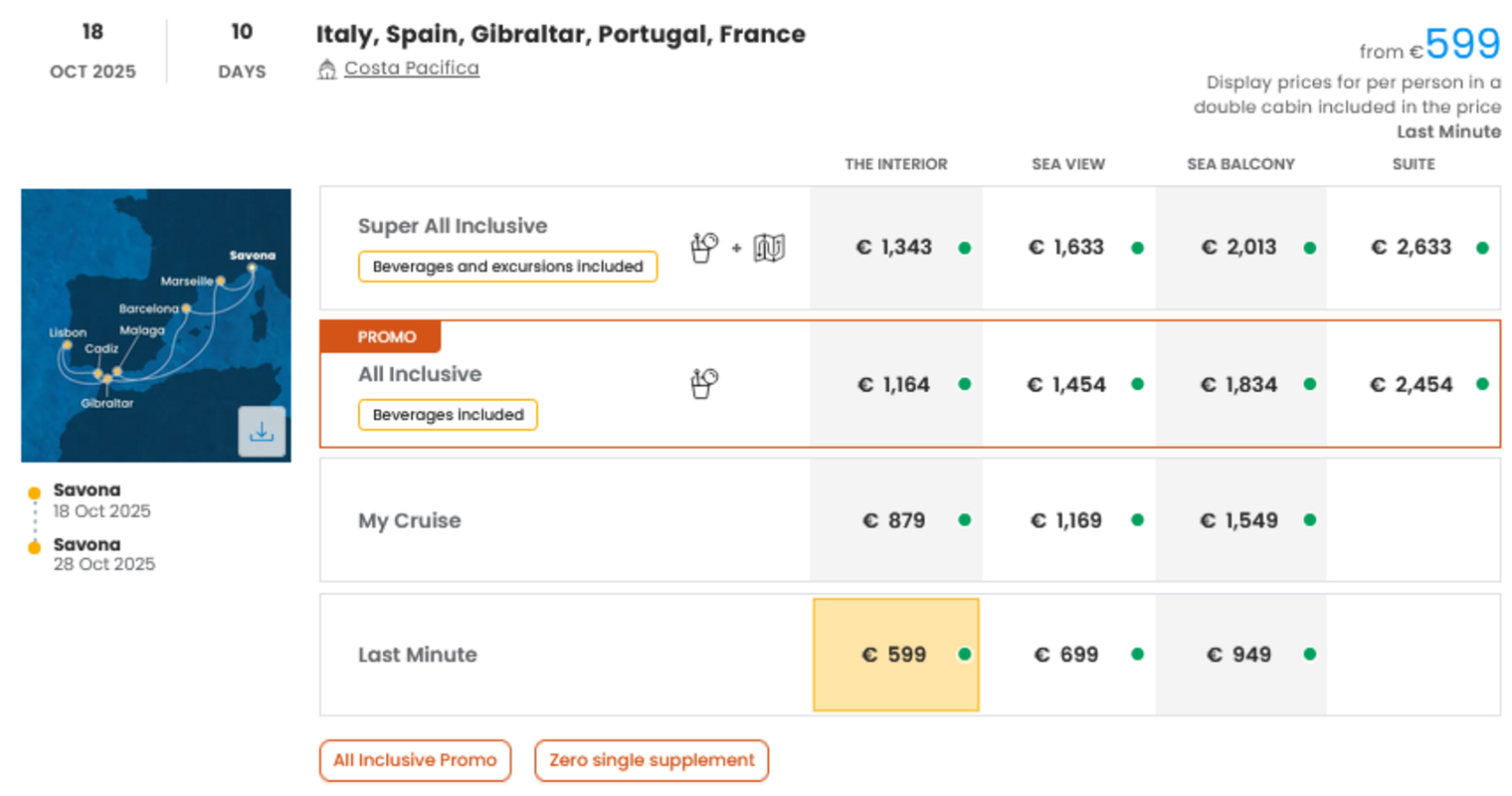Click the green dot beside € 1,343
The image size is (1512, 796).
point(964,248)
